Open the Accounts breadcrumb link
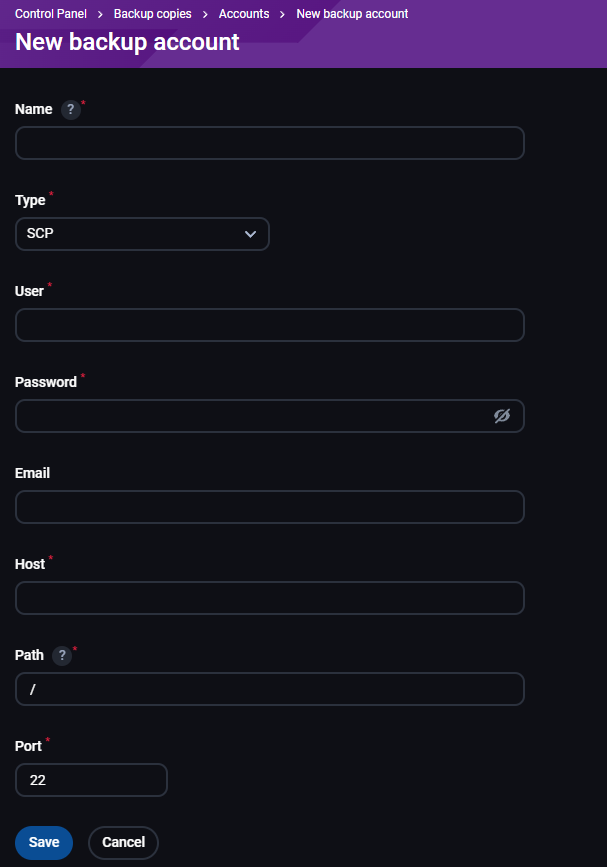 coord(244,14)
